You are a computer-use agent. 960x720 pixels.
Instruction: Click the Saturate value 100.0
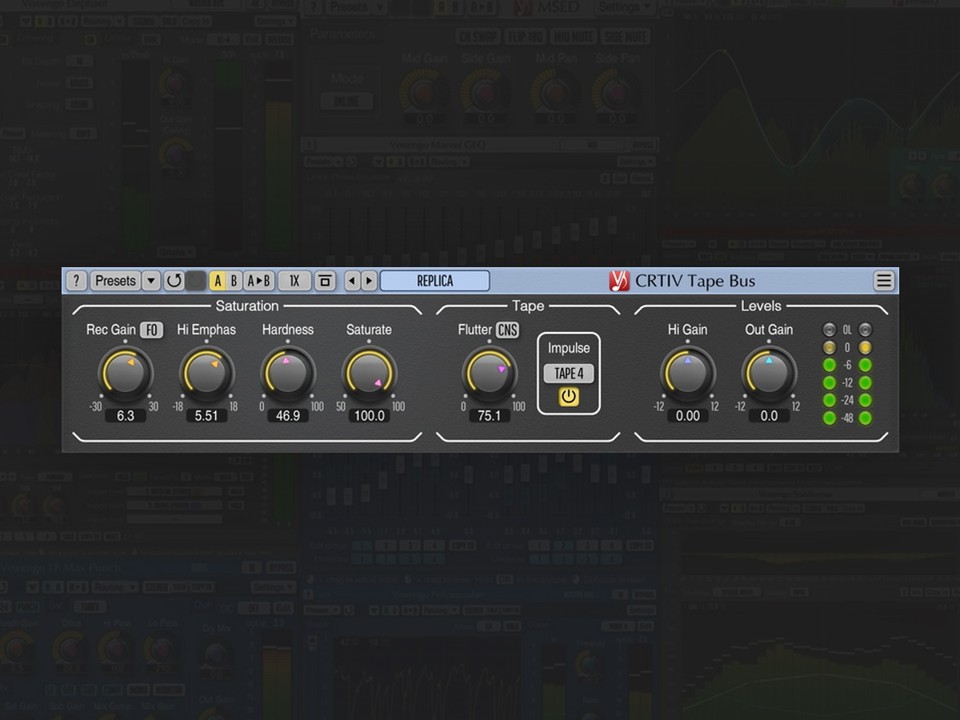pos(369,416)
